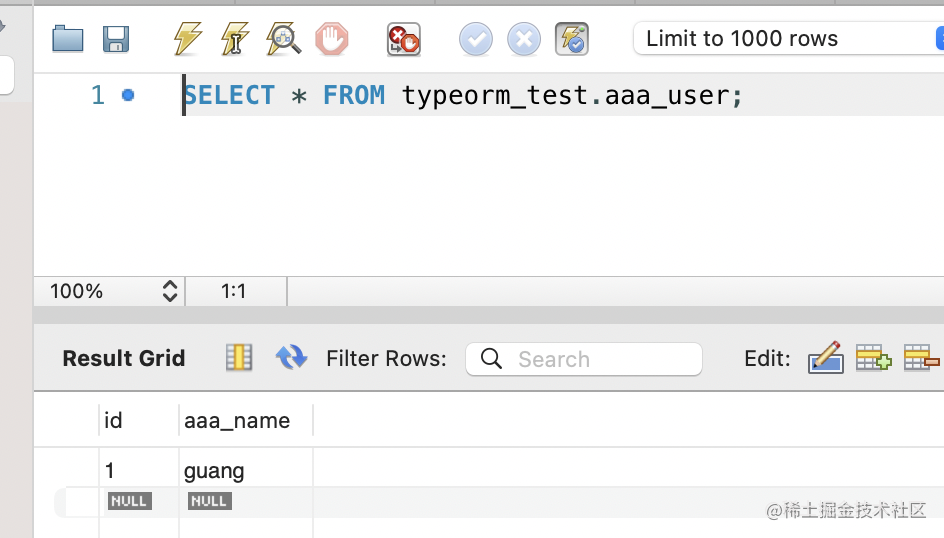Screen dimensions: 944x538
Task: Open the Limit to 1000 rows dropdown
Action: (x=788, y=39)
